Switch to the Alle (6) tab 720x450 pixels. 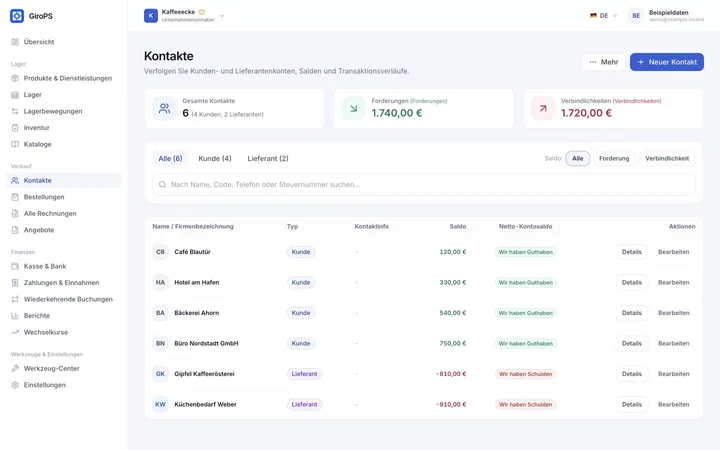[x=170, y=158]
